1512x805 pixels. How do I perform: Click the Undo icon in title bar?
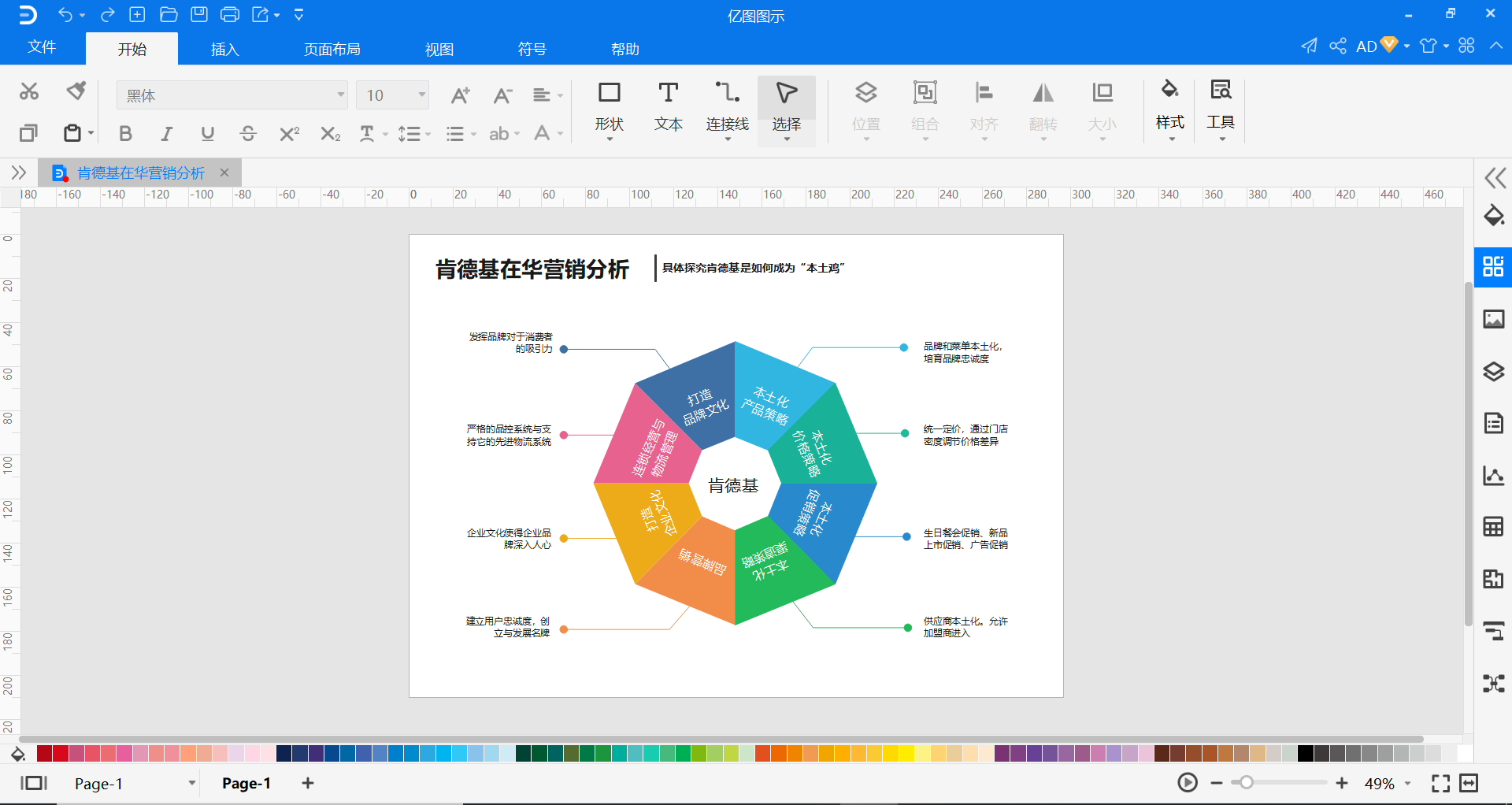65,15
